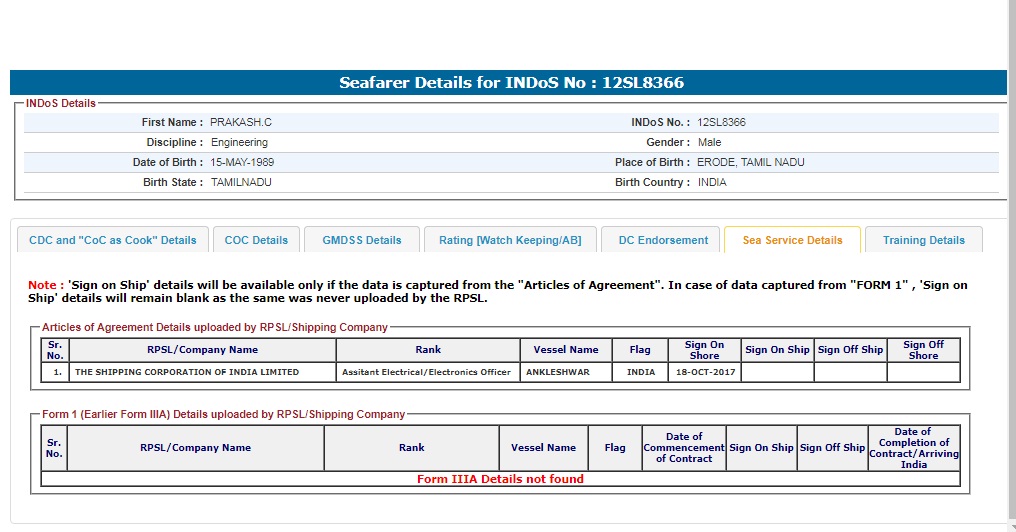Open the DC Endorsement tab
Screen dimensions: 1016x532
(662, 240)
